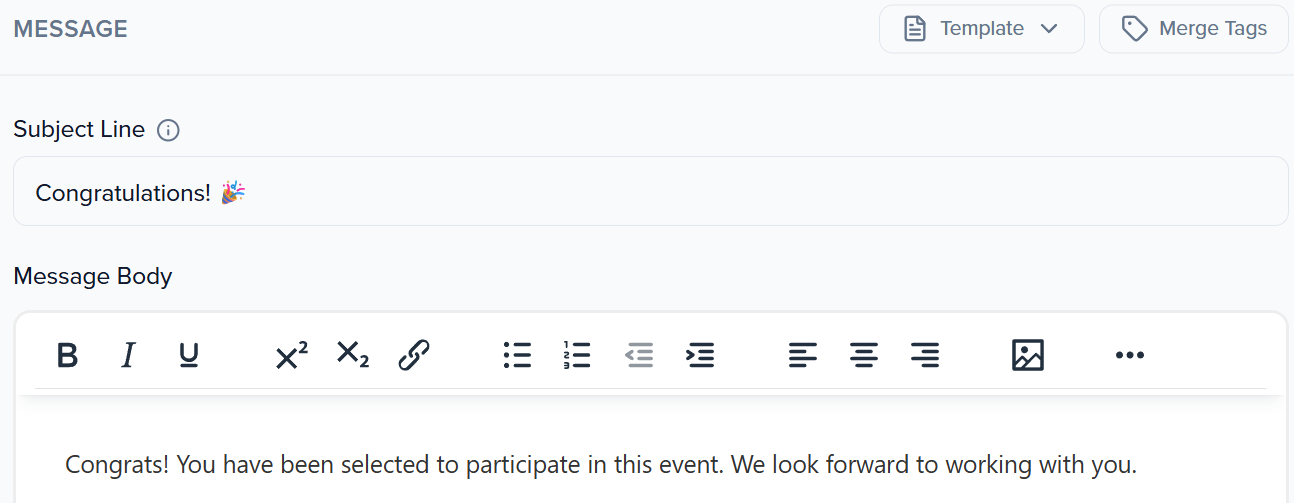Show more formatting options
This screenshot has width=1294, height=503.
point(1129,355)
